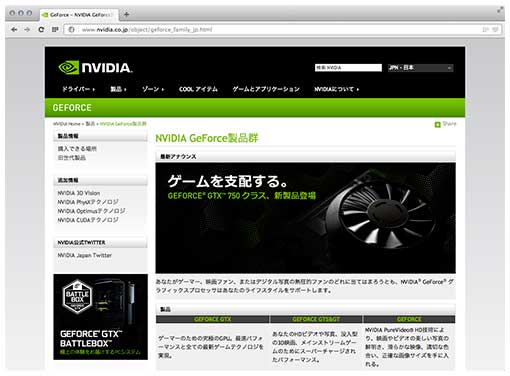Select the GEFORCE GTX product column header

tap(212, 319)
